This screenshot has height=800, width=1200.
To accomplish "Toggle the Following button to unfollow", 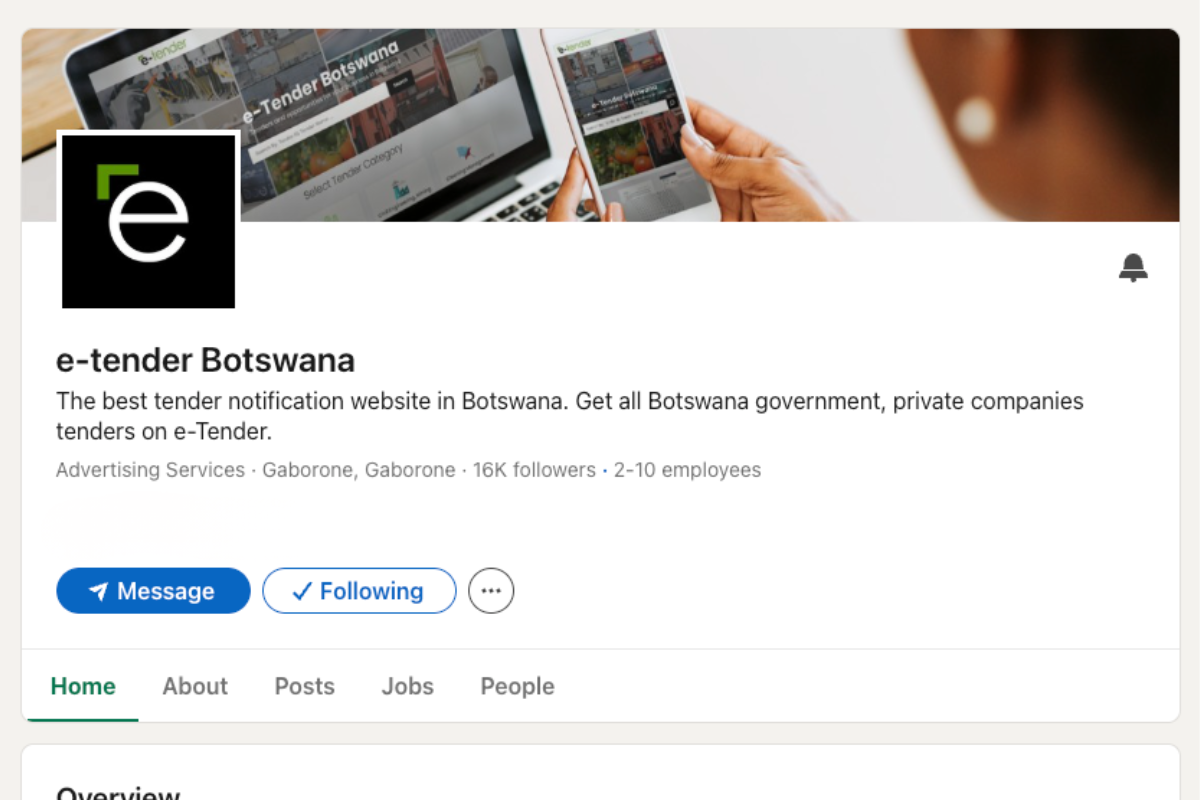I will (x=359, y=591).
